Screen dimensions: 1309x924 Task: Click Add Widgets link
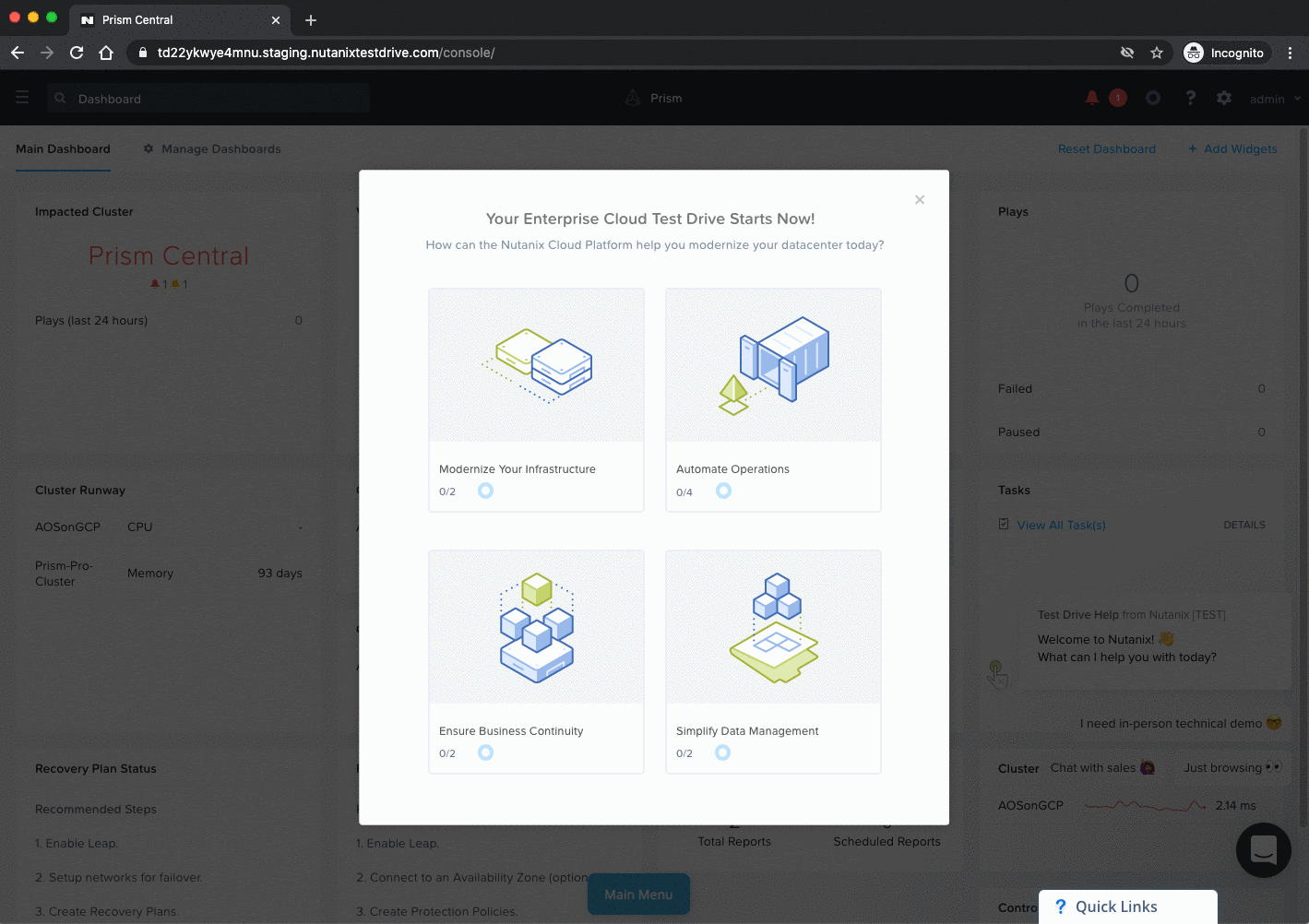(x=1233, y=149)
